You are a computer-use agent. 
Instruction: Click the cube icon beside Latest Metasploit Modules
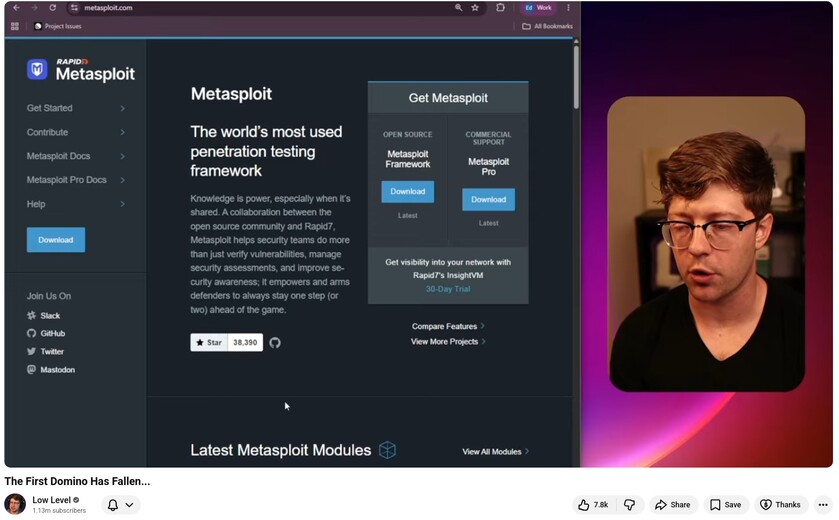click(x=387, y=450)
